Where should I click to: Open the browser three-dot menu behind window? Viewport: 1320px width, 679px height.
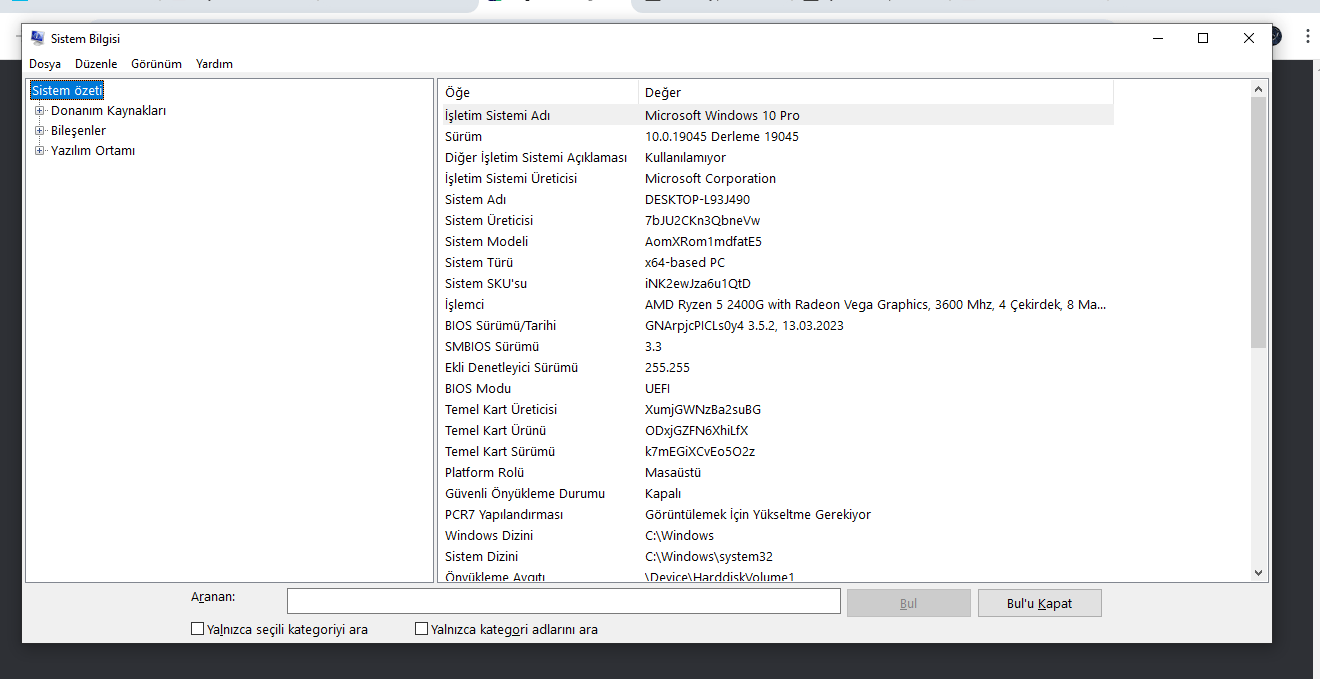pos(1307,36)
